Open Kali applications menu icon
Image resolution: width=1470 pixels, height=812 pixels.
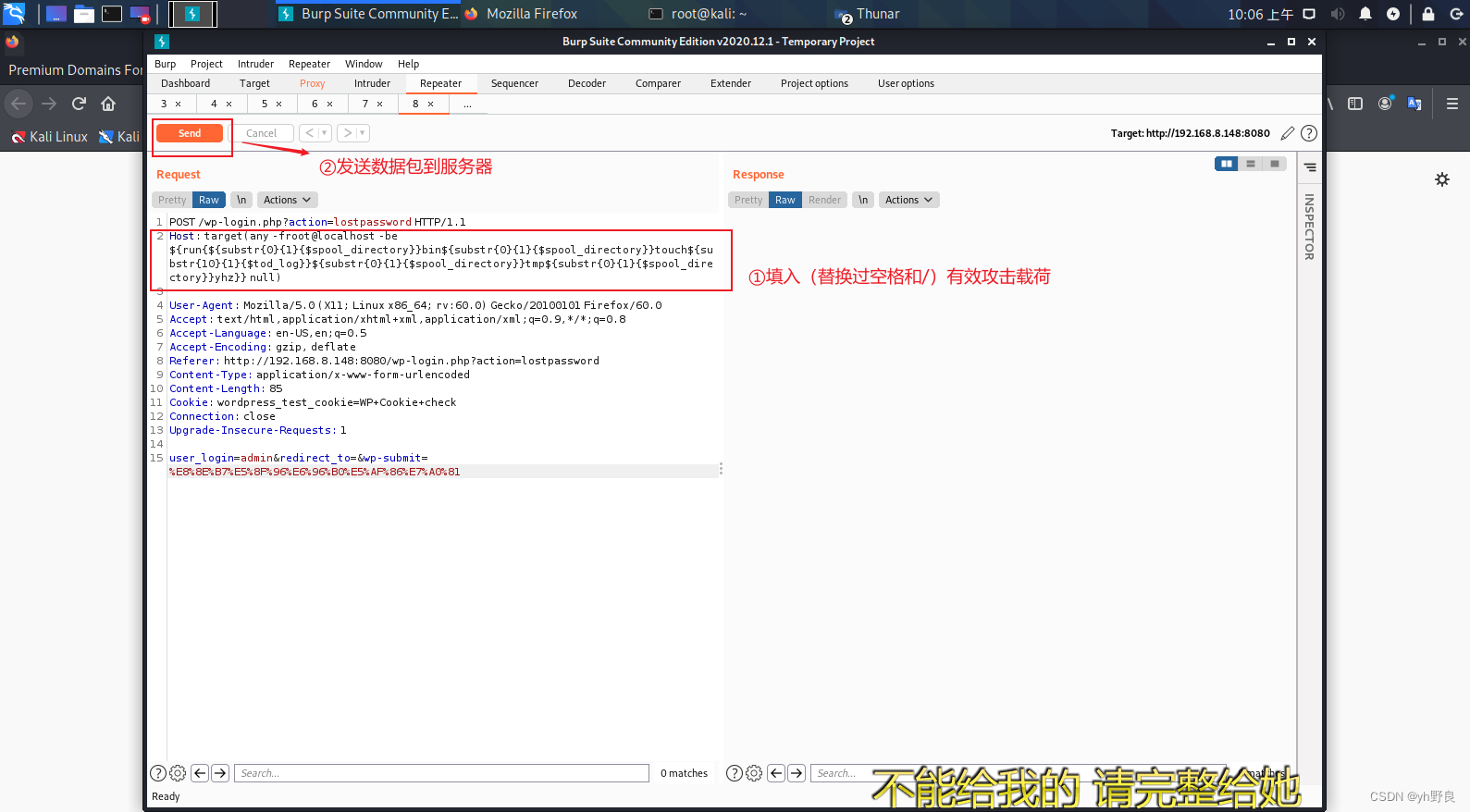pos(14,13)
